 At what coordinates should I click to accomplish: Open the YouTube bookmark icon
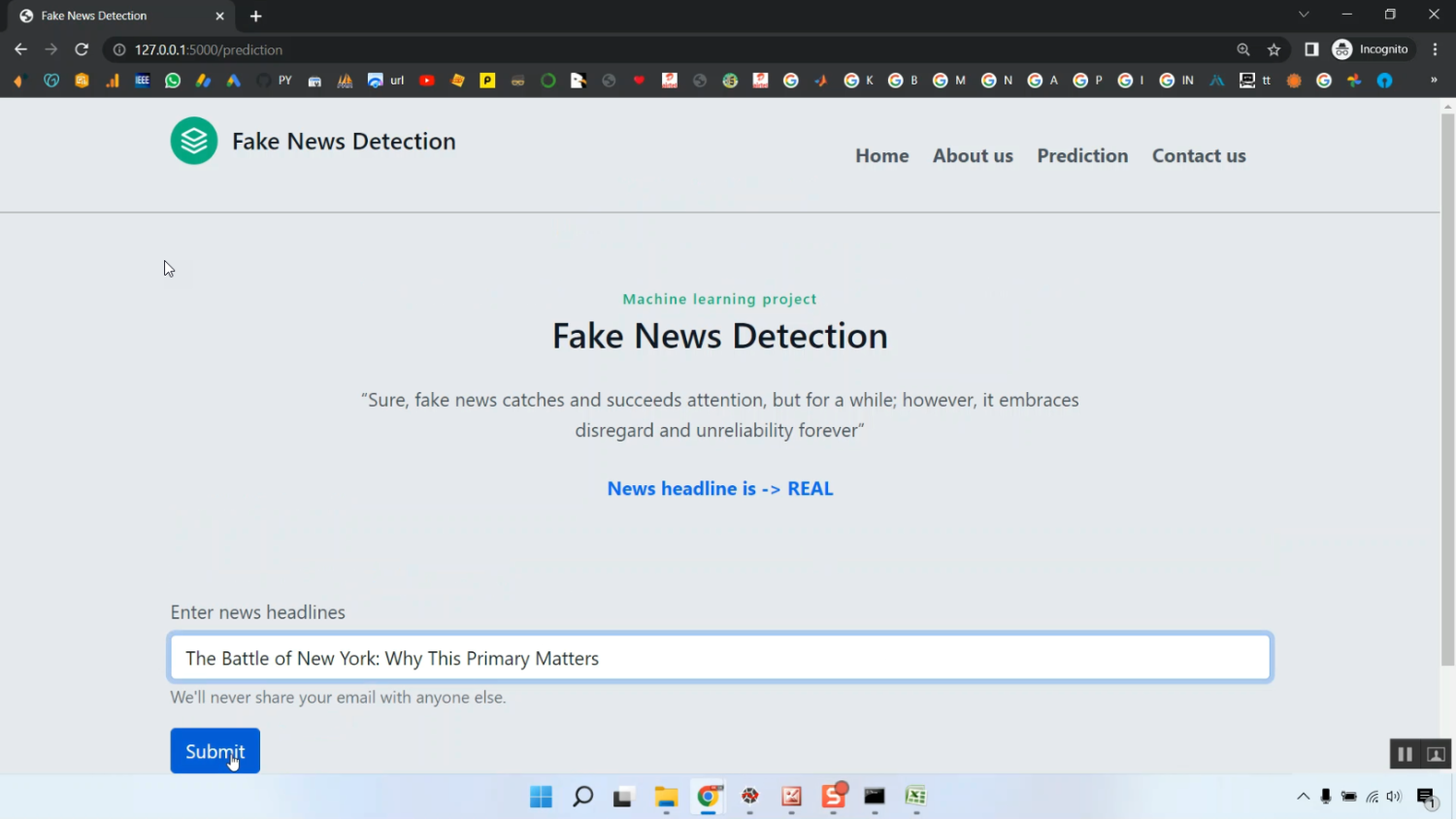(426, 81)
